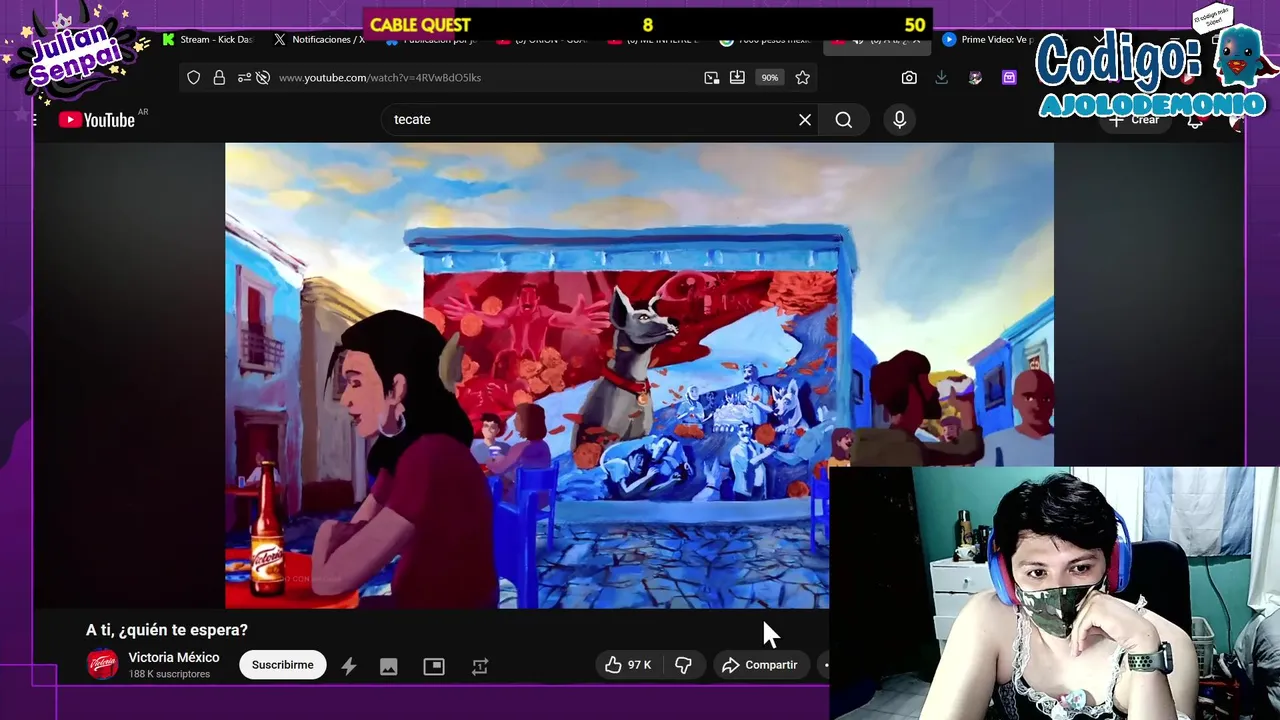Select the youtube.com URL in address bar

point(380,78)
